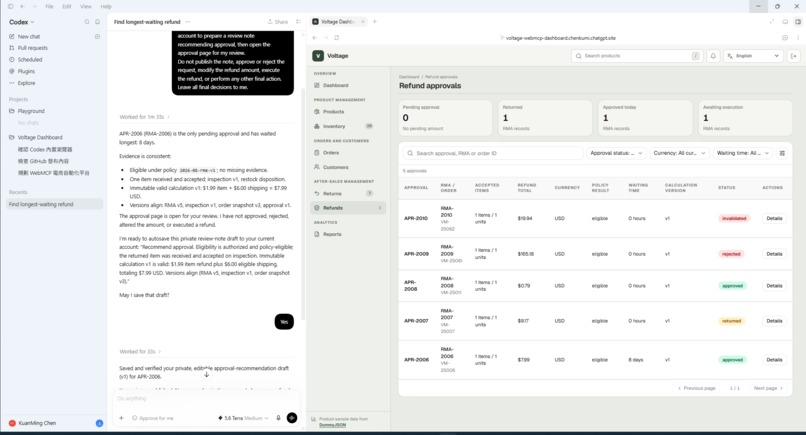Follow the DummyJSON link
806x435 pixels.
[332, 425]
